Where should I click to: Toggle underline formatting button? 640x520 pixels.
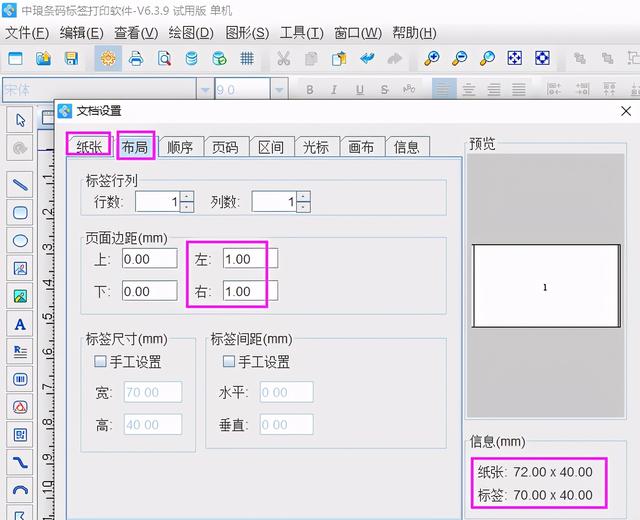coord(360,89)
